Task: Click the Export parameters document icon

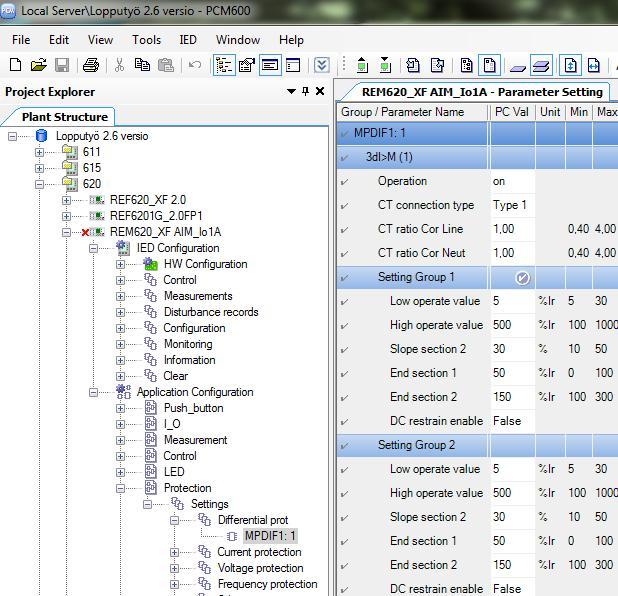Action: point(437,65)
